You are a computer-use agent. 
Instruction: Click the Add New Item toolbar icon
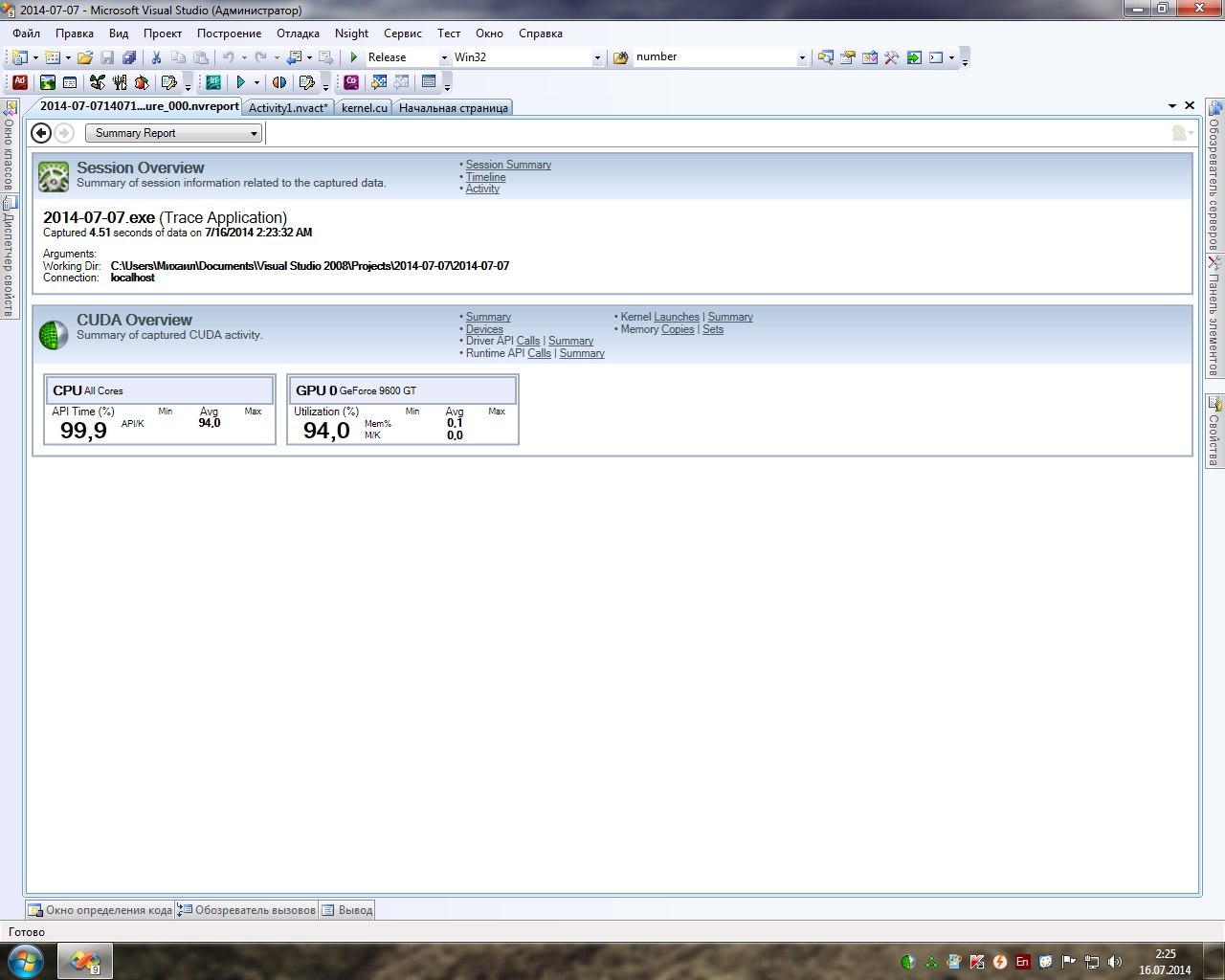pos(53,57)
